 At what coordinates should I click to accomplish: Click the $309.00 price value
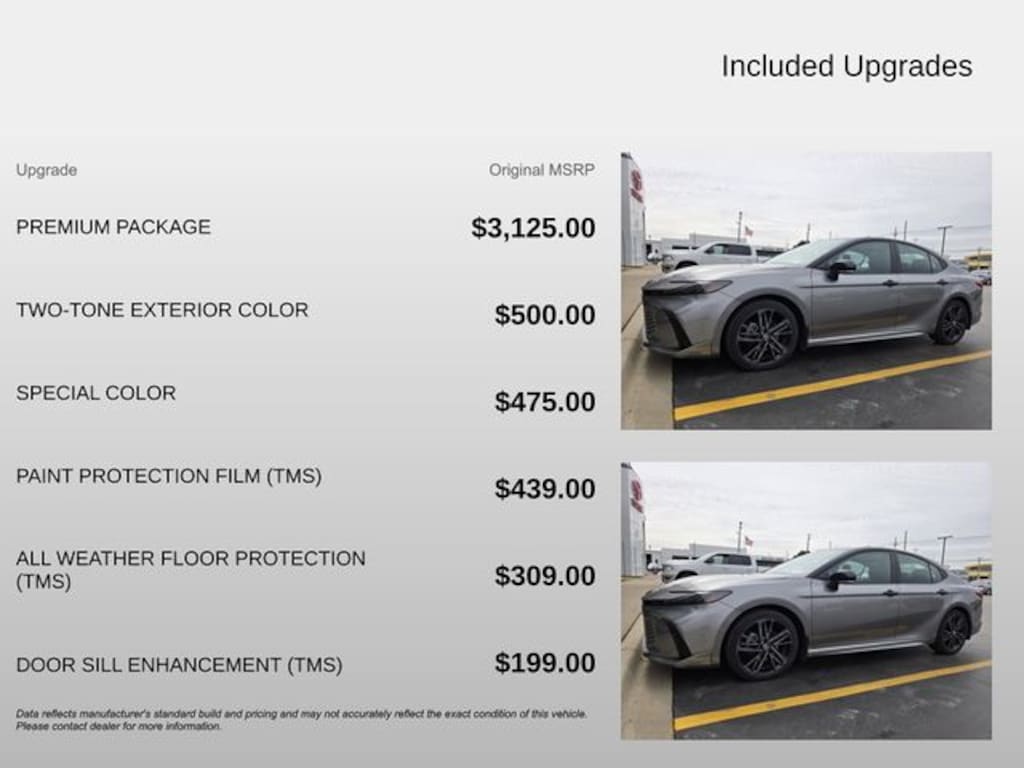click(x=544, y=576)
